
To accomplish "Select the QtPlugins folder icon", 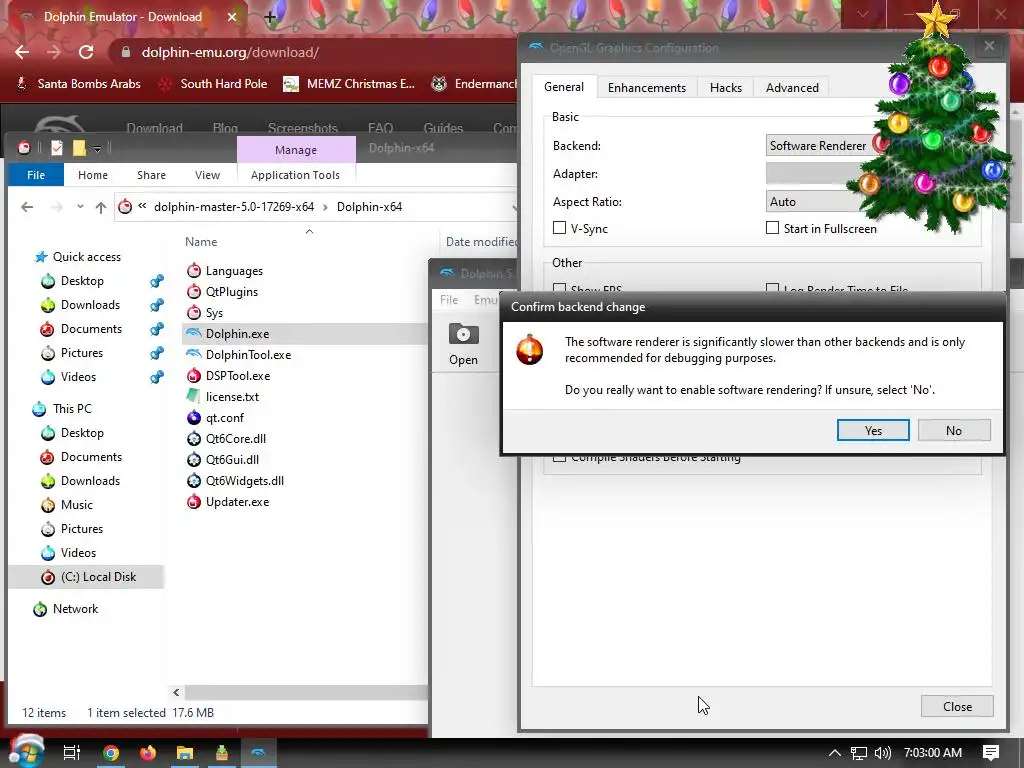I will 194,292.
